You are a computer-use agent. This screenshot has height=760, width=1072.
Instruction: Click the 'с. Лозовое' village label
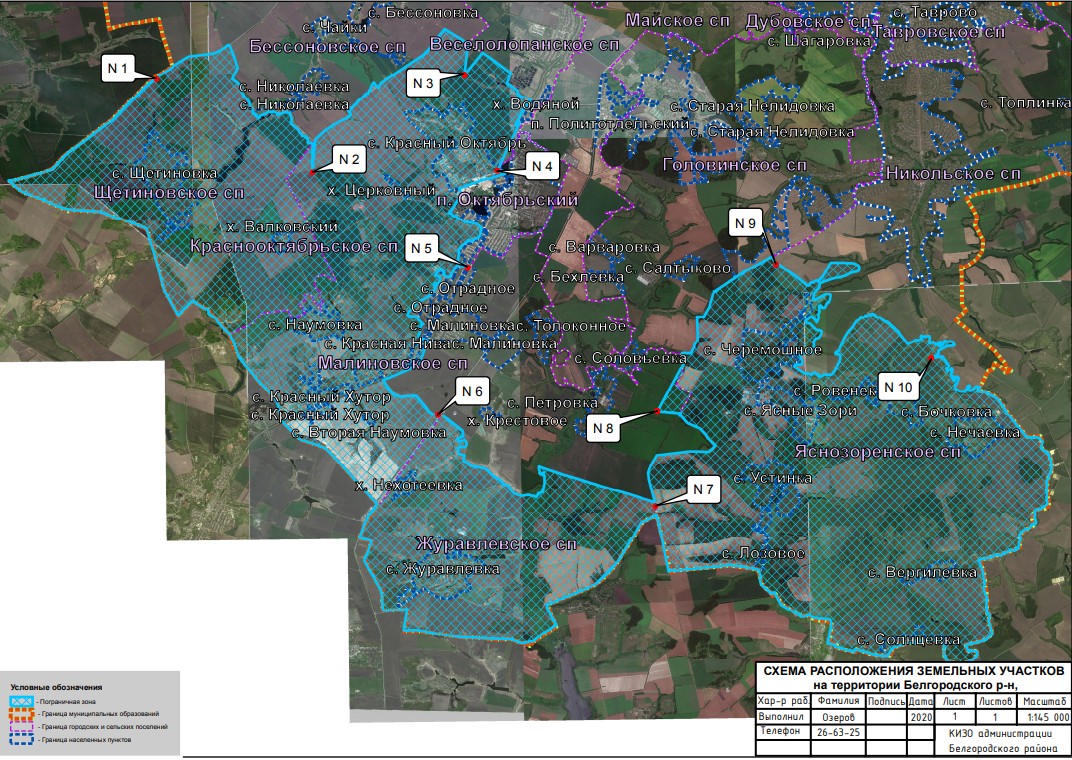[x=764, y=553]
